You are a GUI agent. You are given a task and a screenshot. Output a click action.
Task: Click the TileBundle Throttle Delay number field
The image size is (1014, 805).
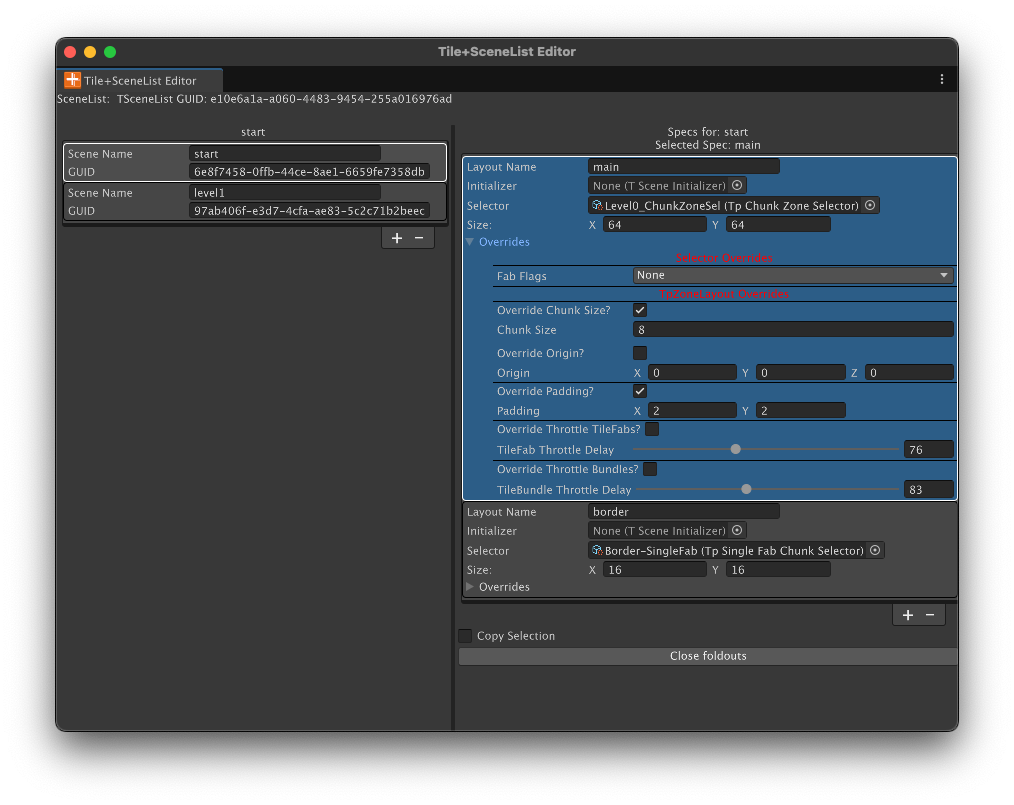click(x=929, y=489)
